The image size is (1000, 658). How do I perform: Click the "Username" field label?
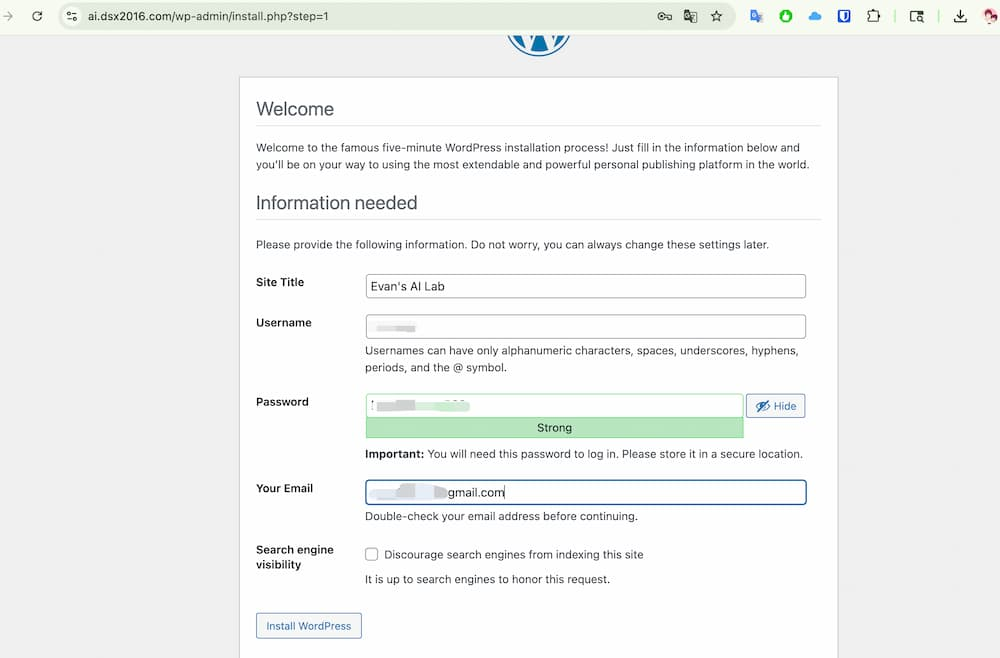pos(284,323)
